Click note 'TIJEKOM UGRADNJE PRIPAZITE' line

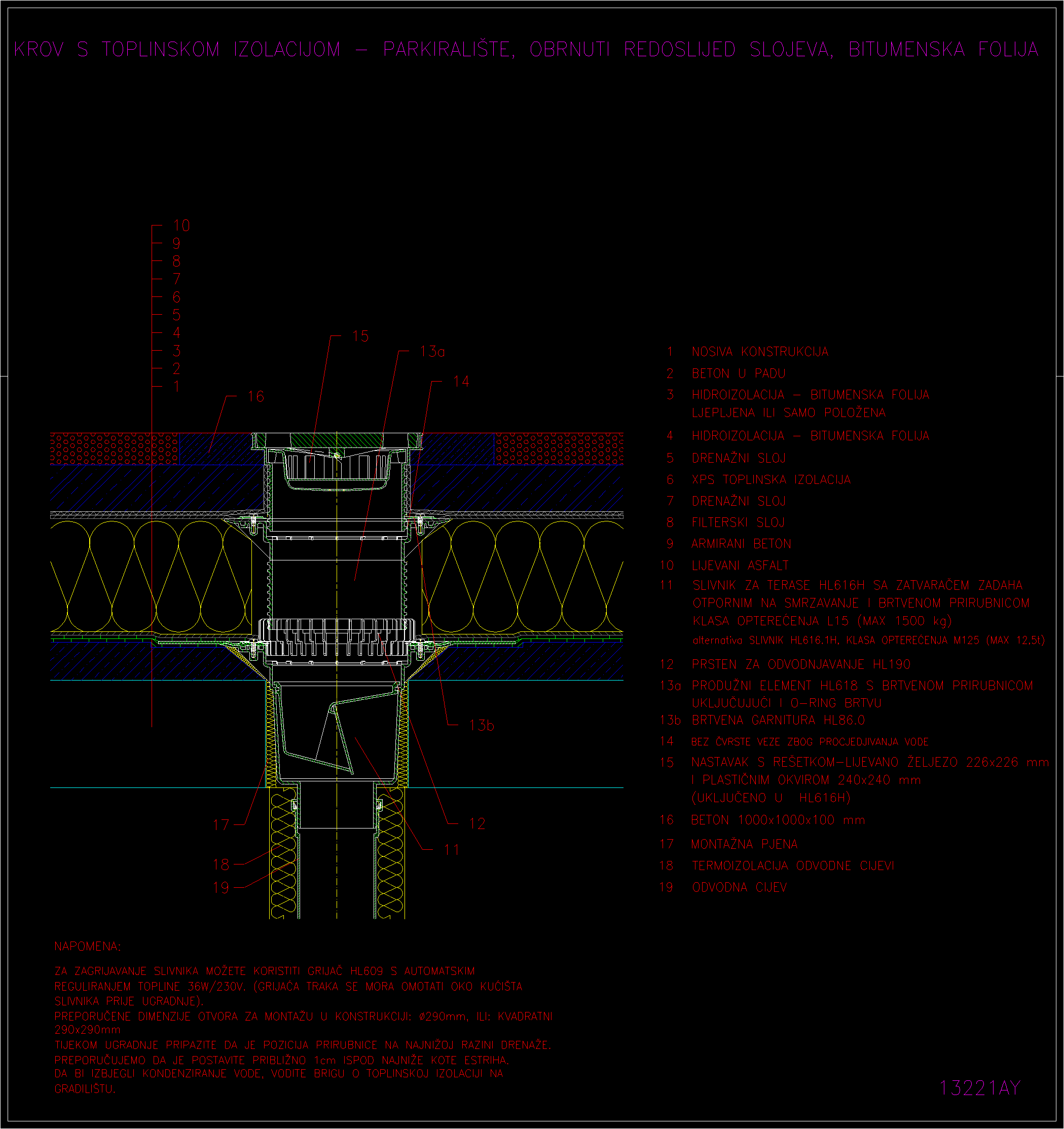[303, 1045]
